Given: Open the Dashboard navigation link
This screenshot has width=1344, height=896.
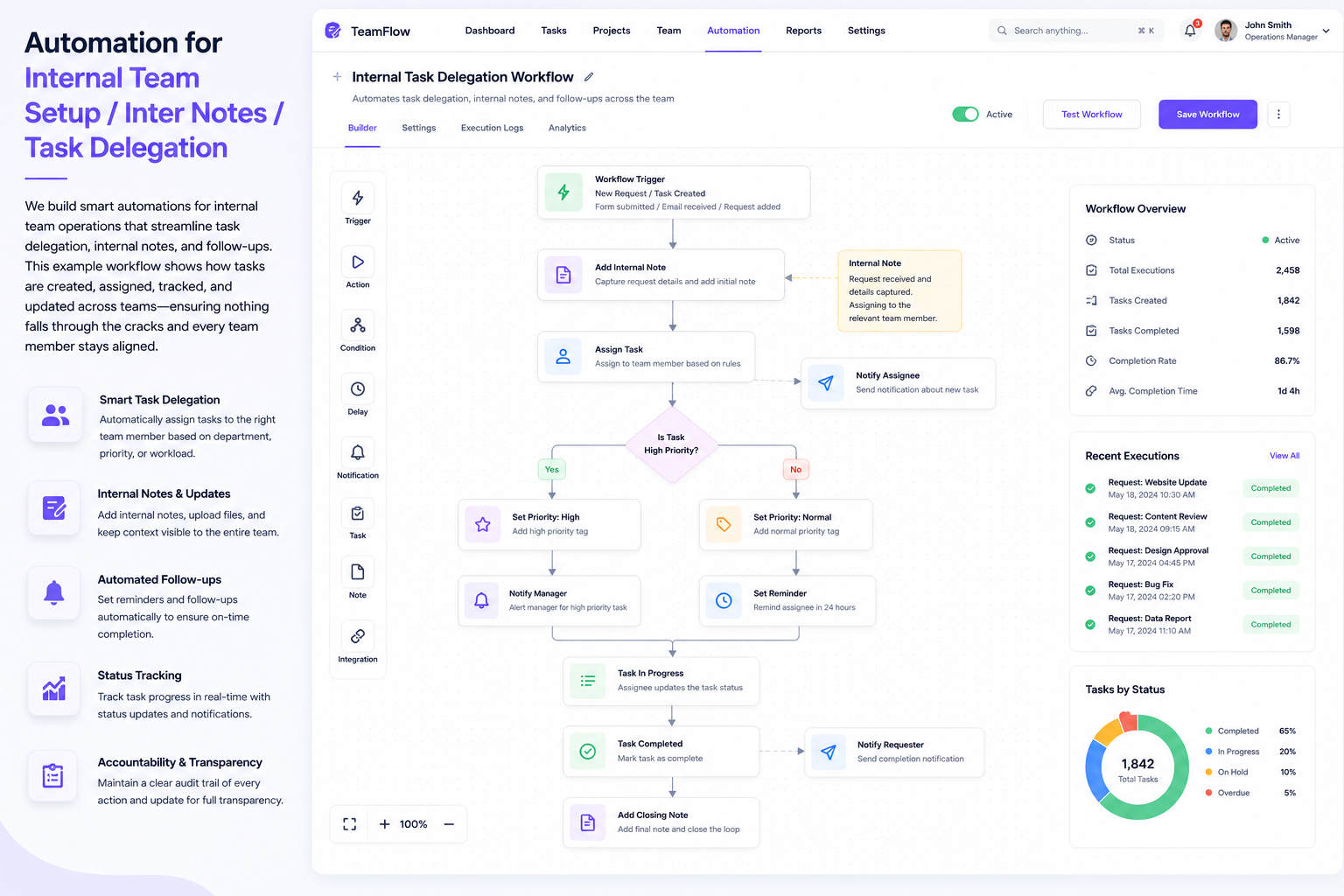Looking at the screenshot, I should tap(490, 31).
